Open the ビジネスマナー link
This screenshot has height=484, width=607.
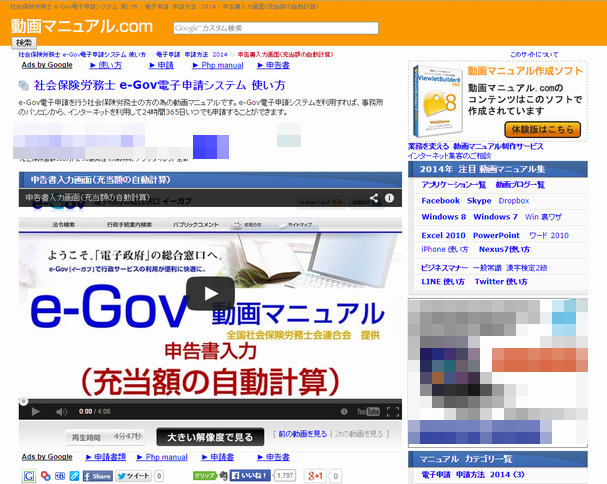point(444,268)
